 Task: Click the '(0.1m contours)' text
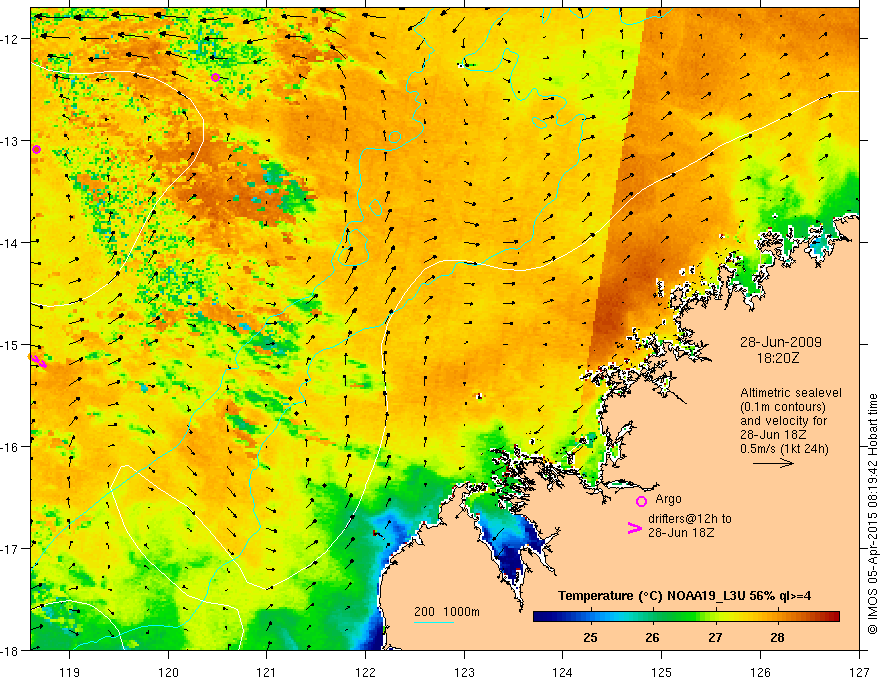click(x=782, y=407)
